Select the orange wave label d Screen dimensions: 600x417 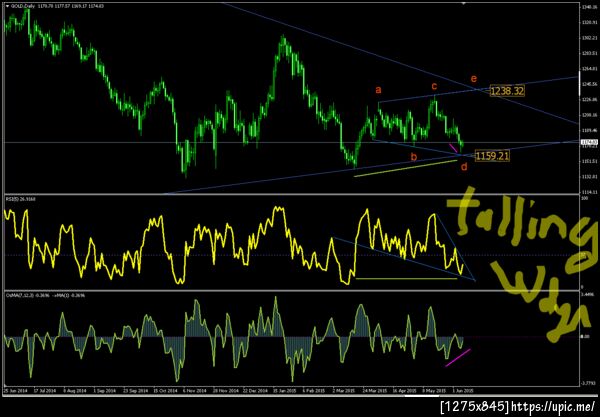point(464,166)
